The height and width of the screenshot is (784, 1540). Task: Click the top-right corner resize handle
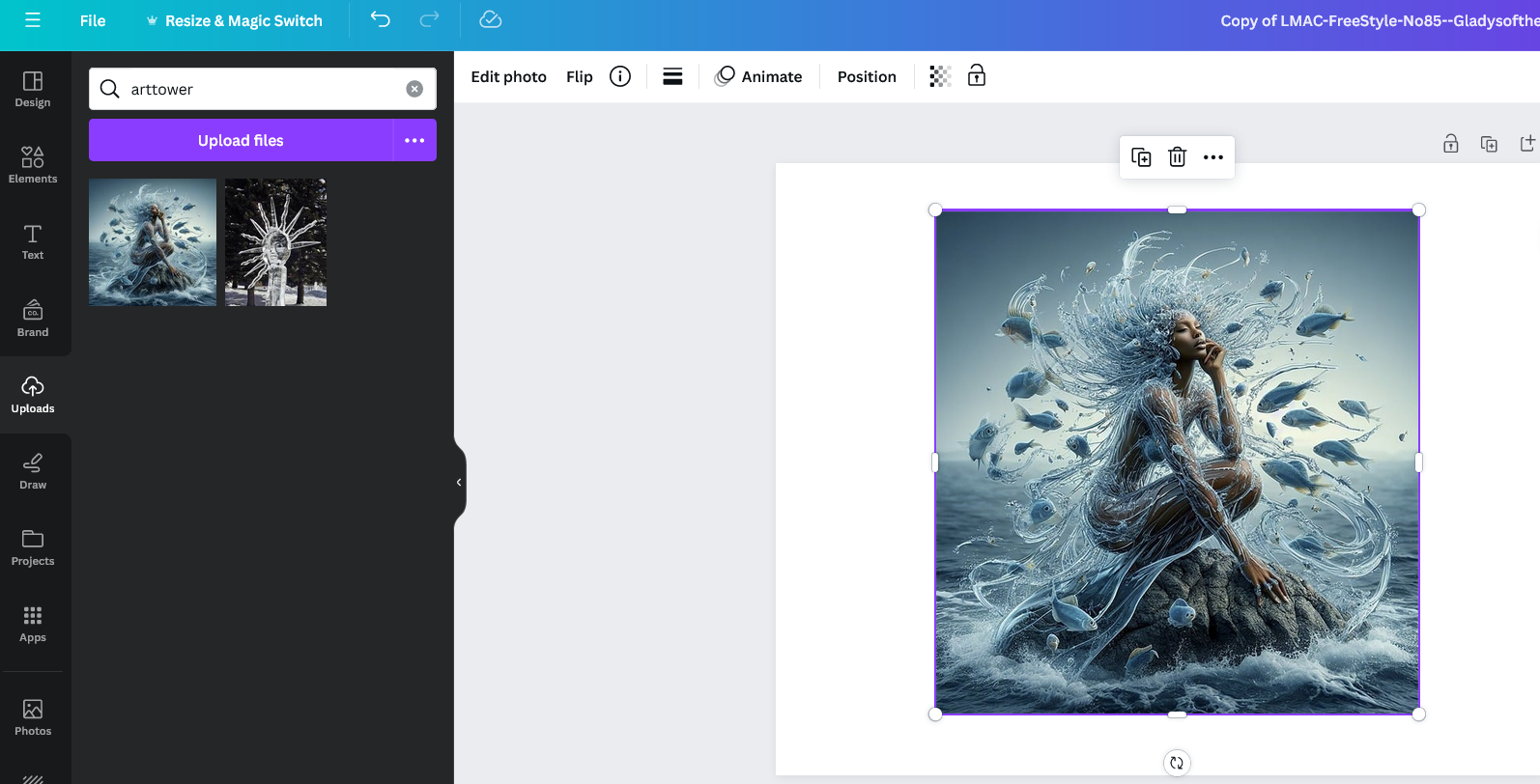(x=1419, y=210)
